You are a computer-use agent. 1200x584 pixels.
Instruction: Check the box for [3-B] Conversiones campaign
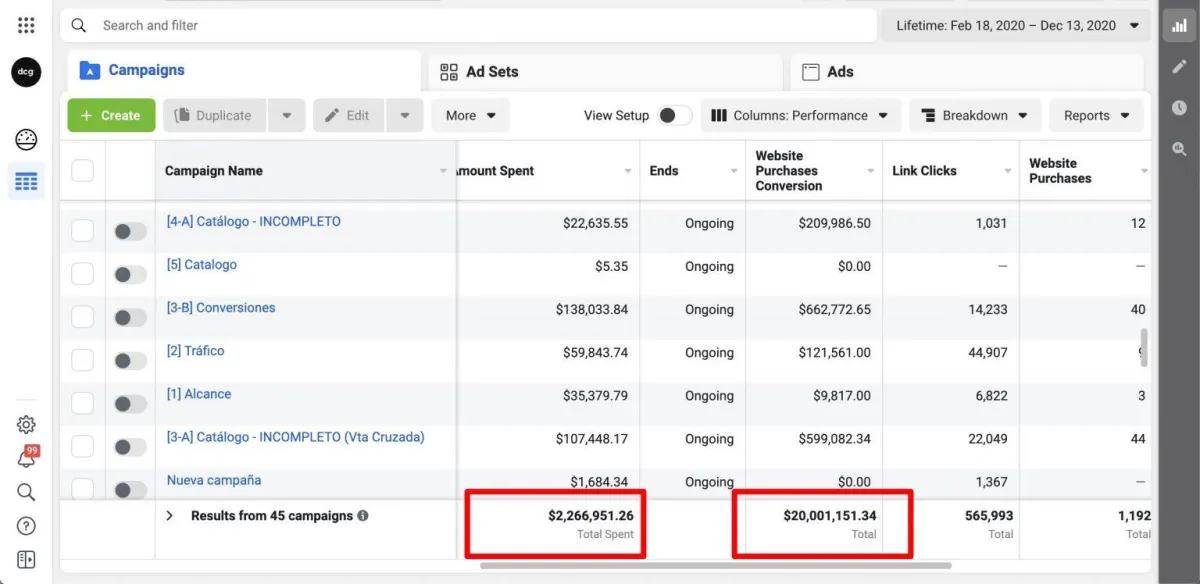coord(83,317)
